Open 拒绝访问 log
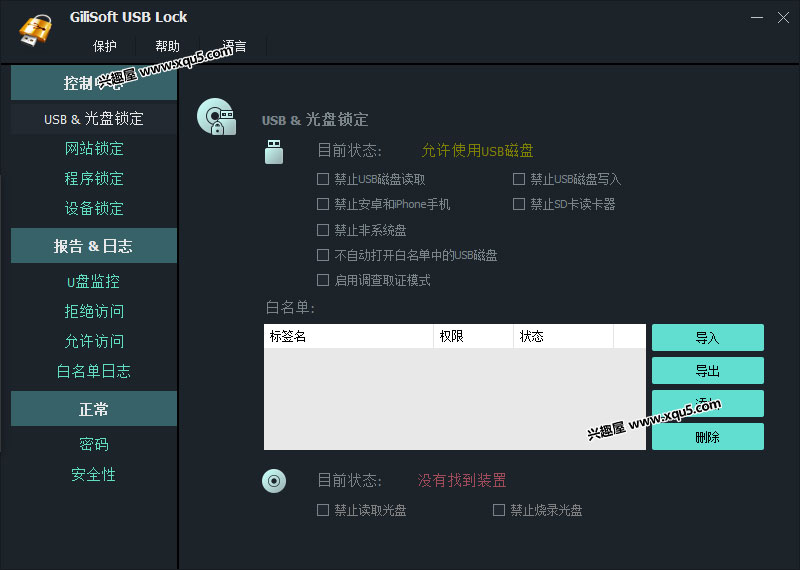The width and height of the screenshot is (800, 570). [x=94, y=311]
